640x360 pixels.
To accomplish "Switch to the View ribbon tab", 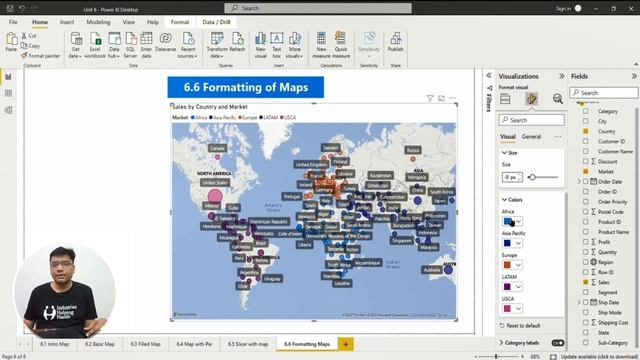I will coord(129,22).
